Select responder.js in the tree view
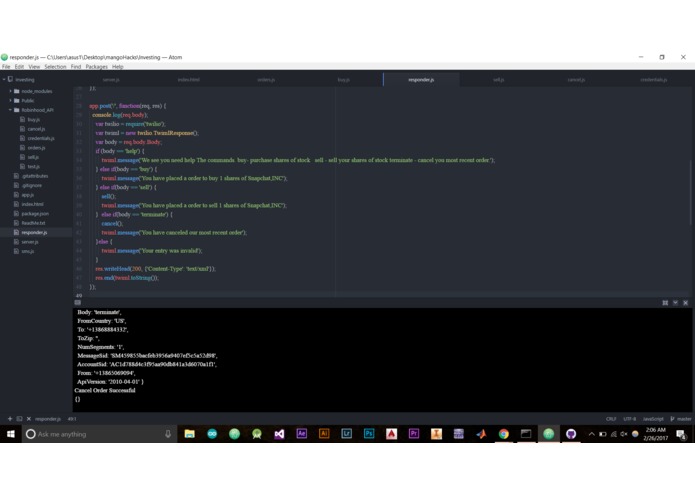Image resolution: width=695 pixels, height=494 pixels. (x=34, y=233)
